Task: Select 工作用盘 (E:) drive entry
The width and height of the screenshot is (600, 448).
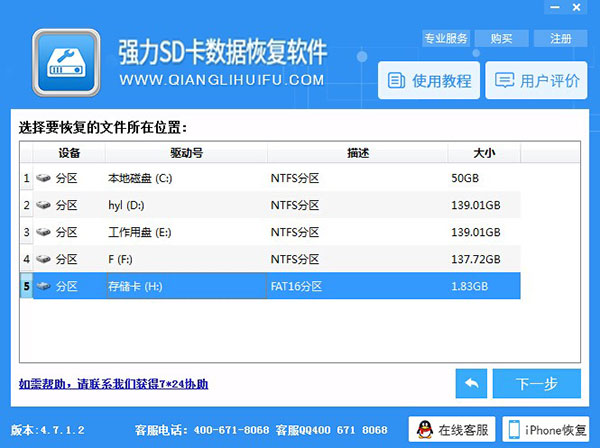Action: [140, 232]
